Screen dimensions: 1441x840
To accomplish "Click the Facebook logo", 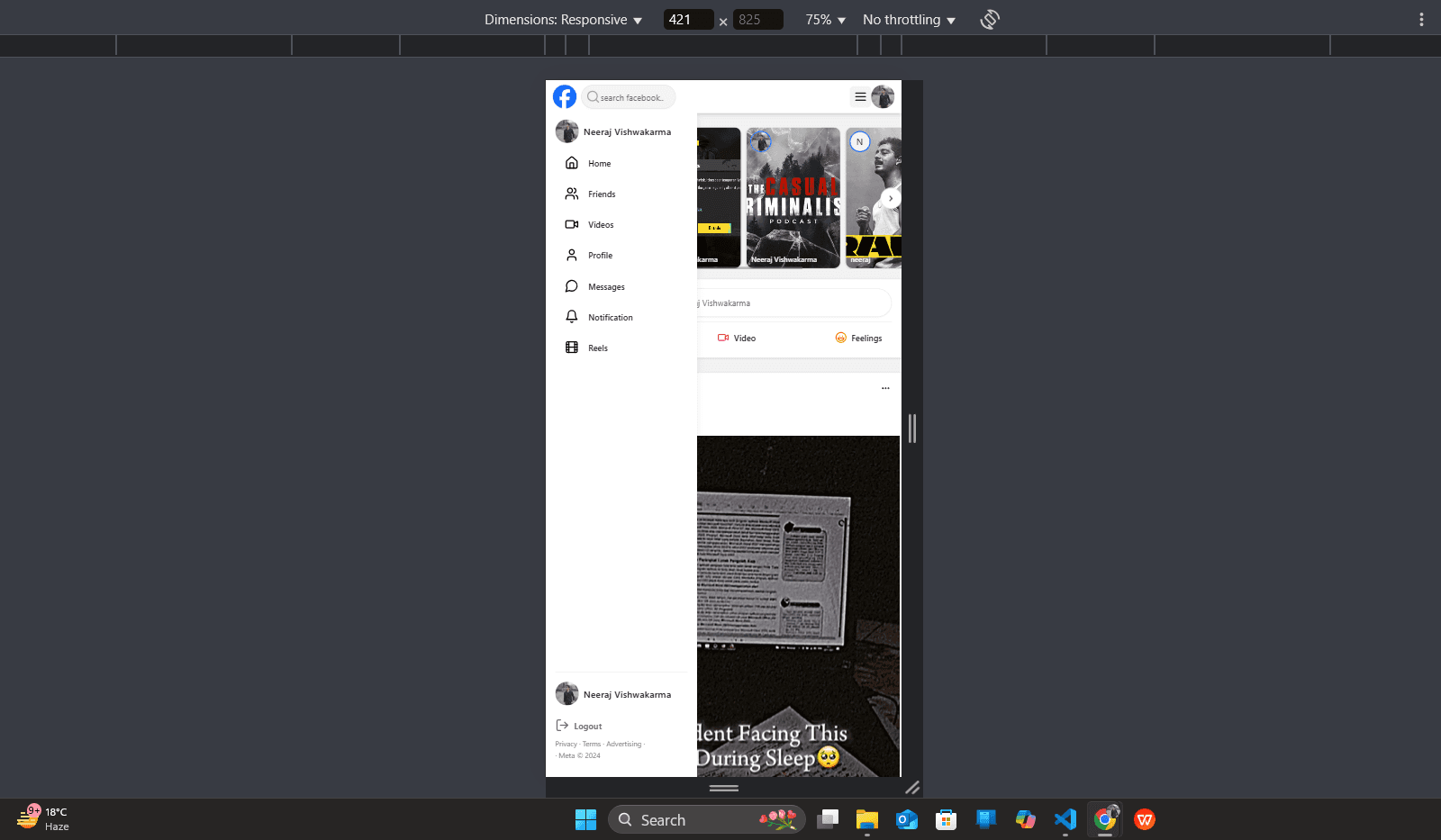I will point(565,96).
